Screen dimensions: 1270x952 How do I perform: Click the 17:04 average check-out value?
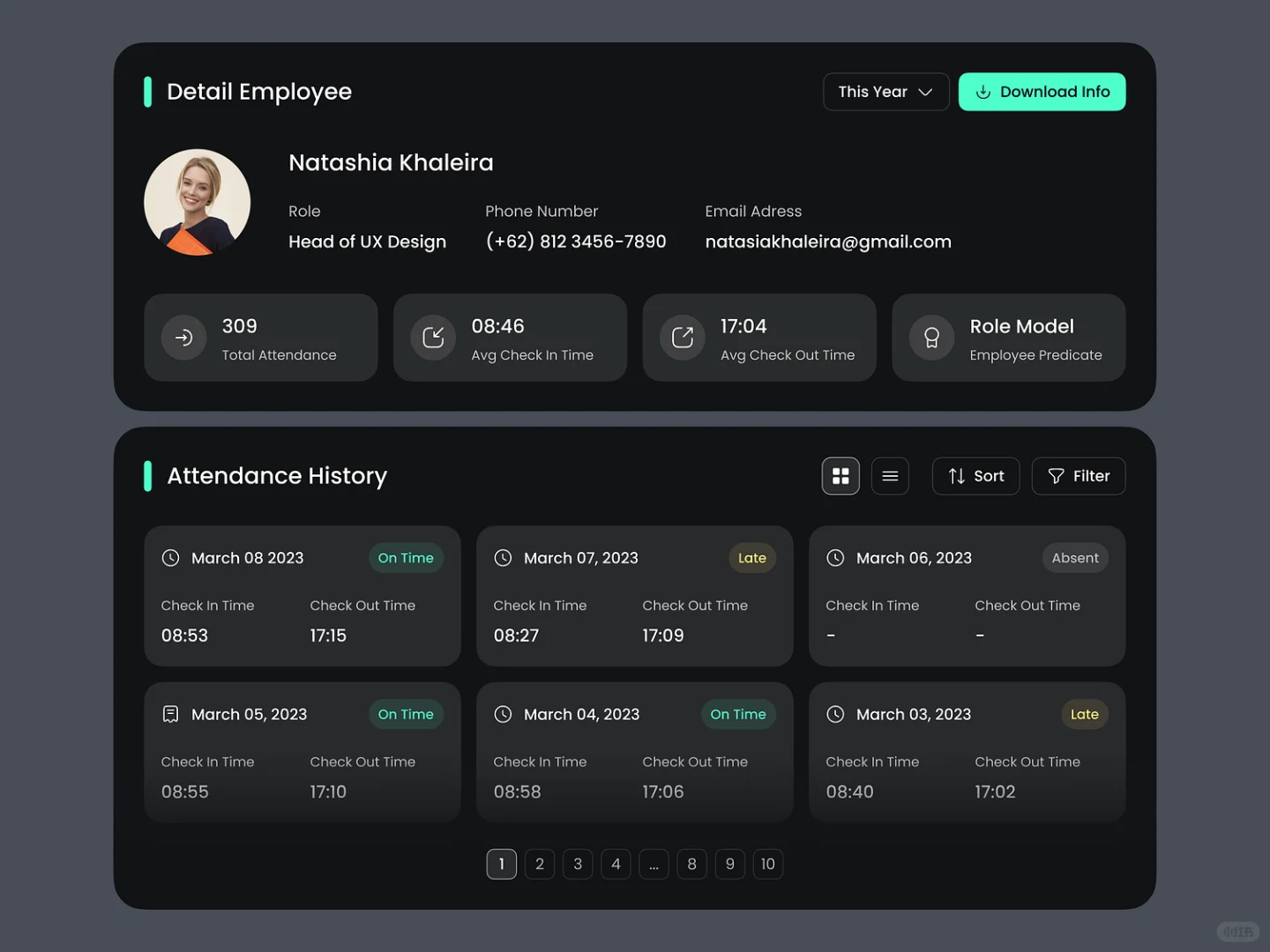743,326
